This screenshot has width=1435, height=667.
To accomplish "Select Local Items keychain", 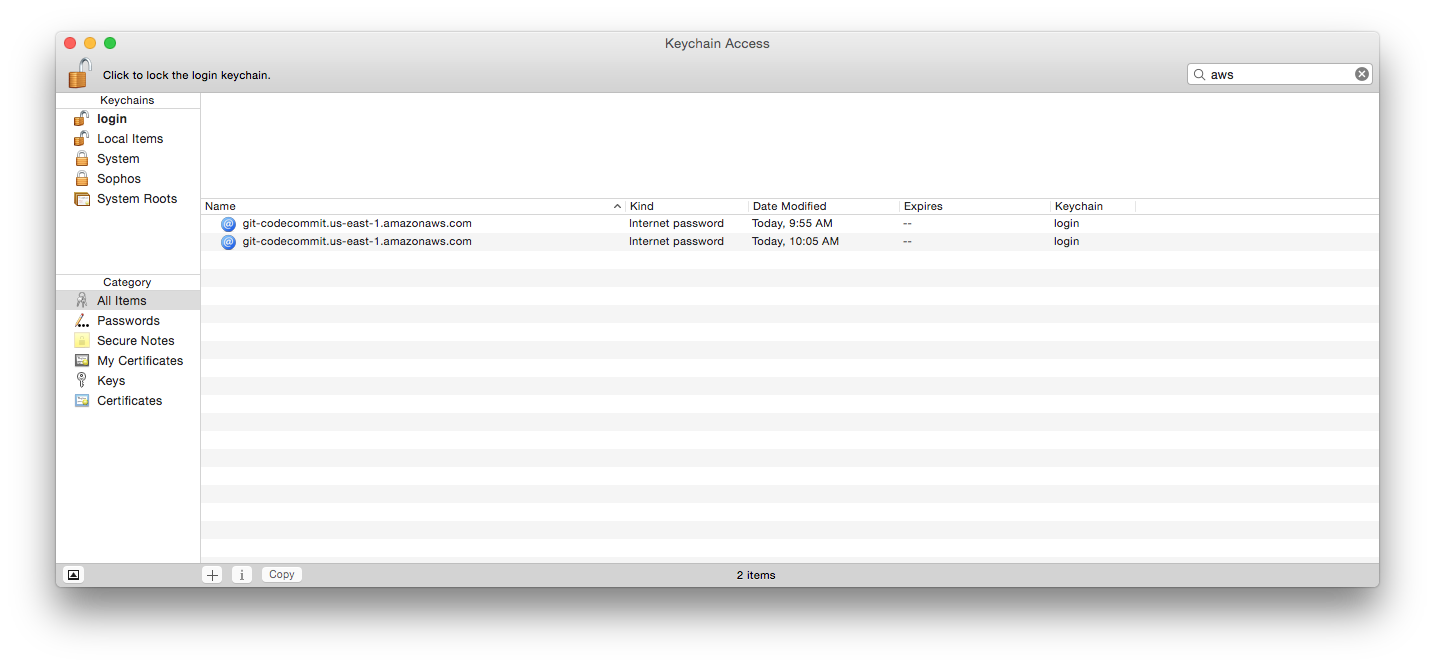I will tap(129, 139).
